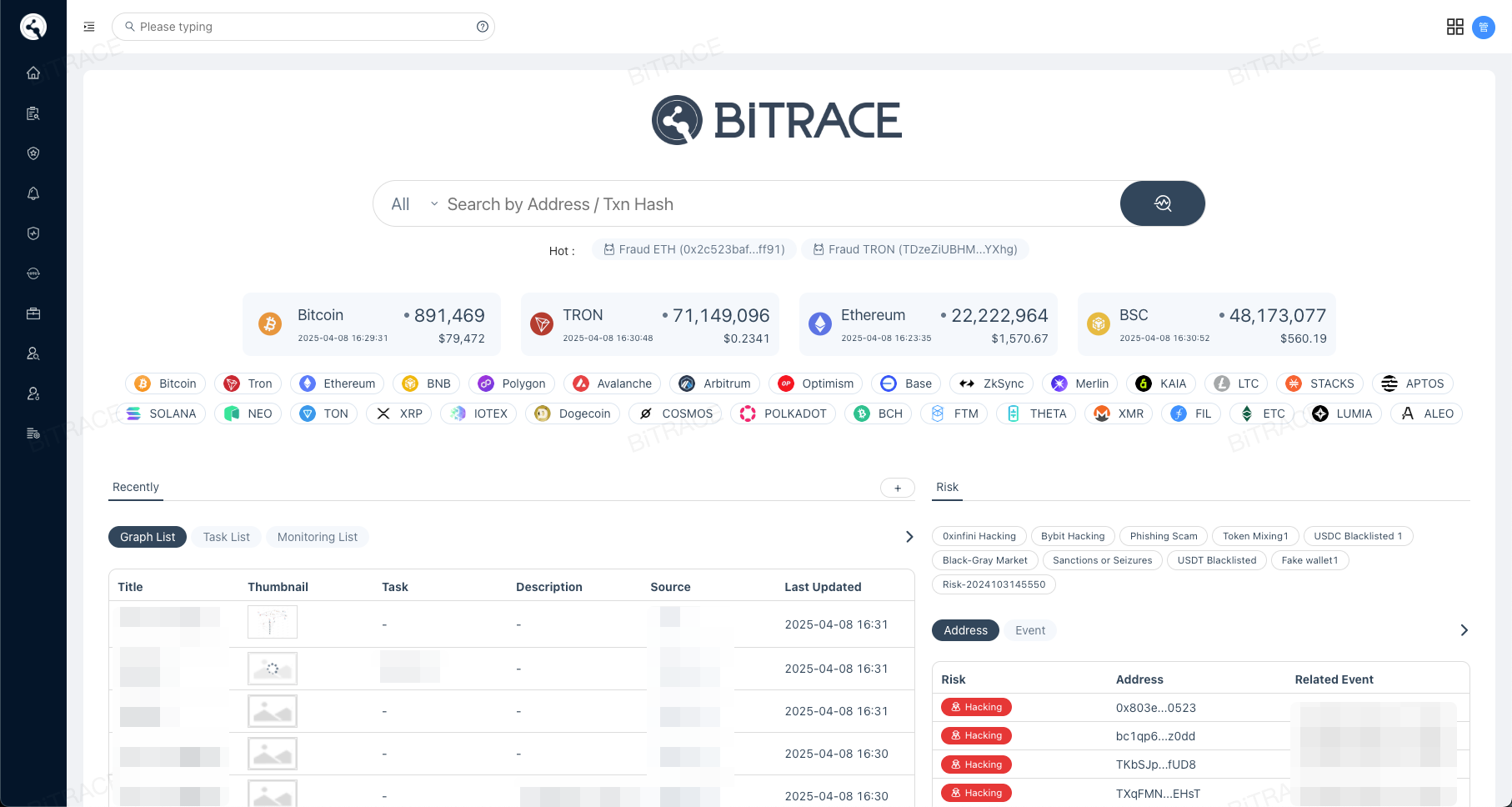
Task: Select the BNB chain chip
Action: [x=426, y=383]
